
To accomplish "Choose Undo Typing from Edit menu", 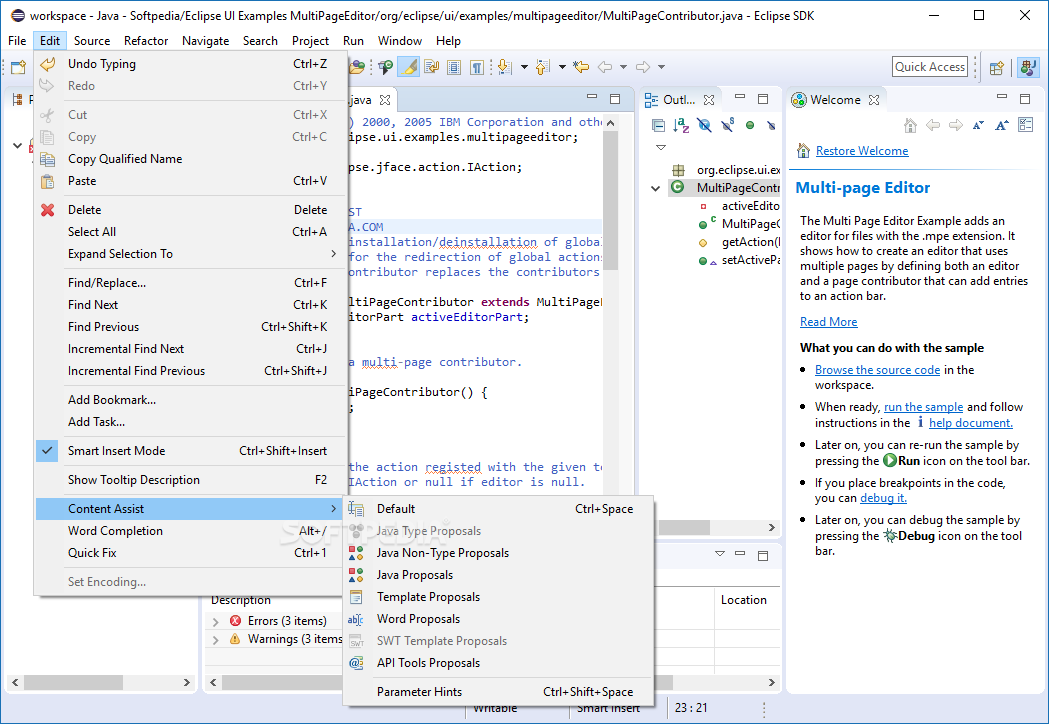I will coord(190,64).
